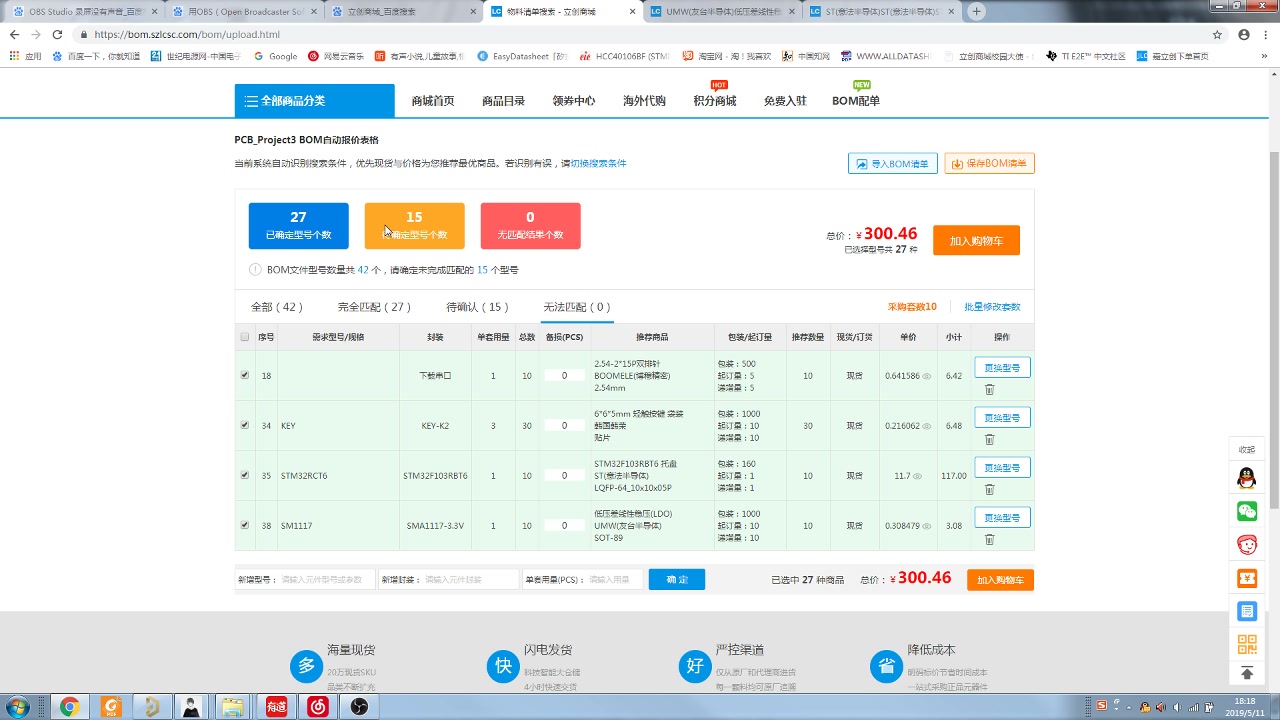The image size is (1280, 720).
Task: Expand the 全部商品分类 category menu
Action: [315, 101]
